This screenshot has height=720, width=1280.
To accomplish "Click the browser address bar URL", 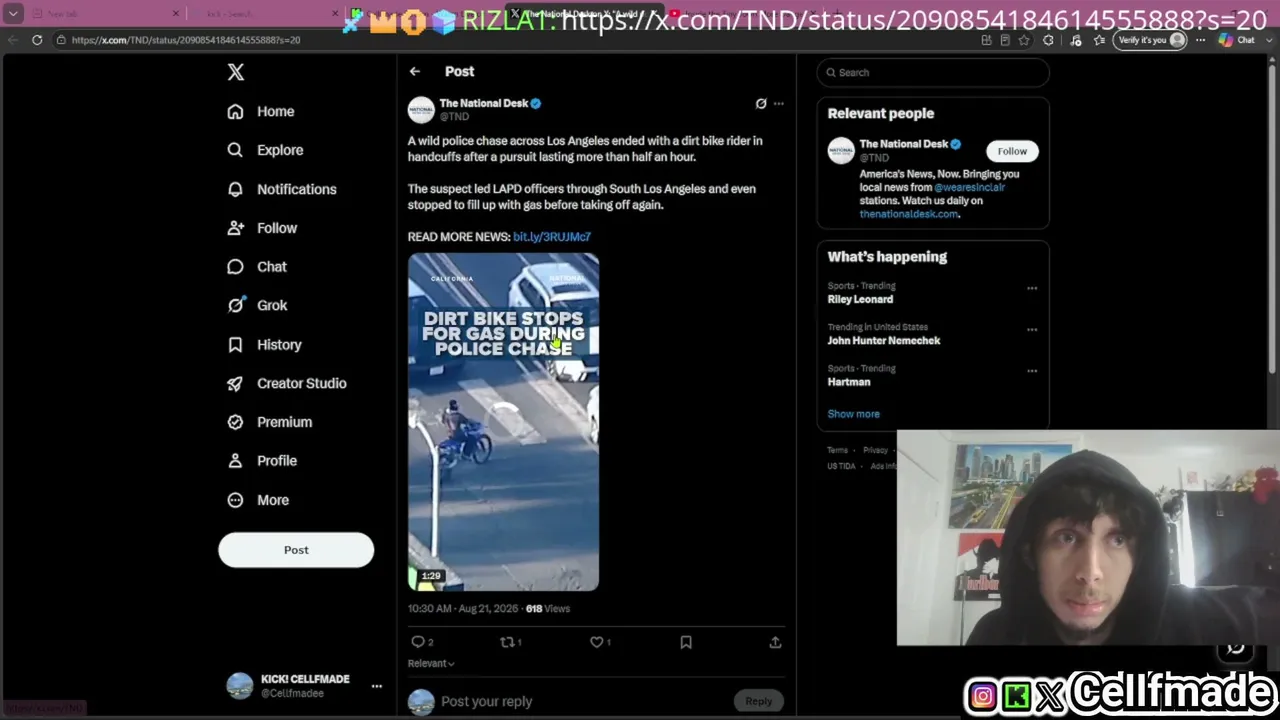I will (186, 40).
